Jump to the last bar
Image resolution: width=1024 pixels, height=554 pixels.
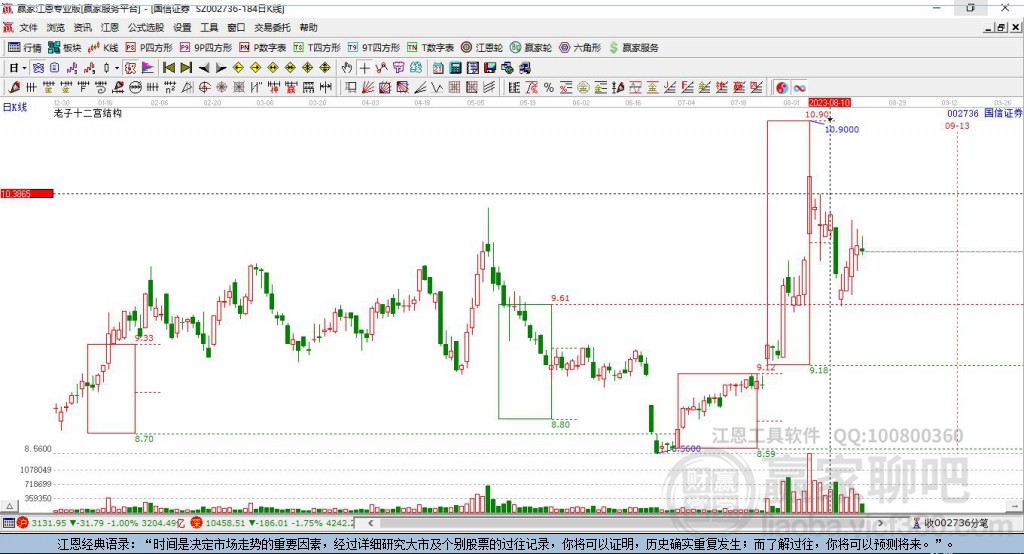click(186, 68)
